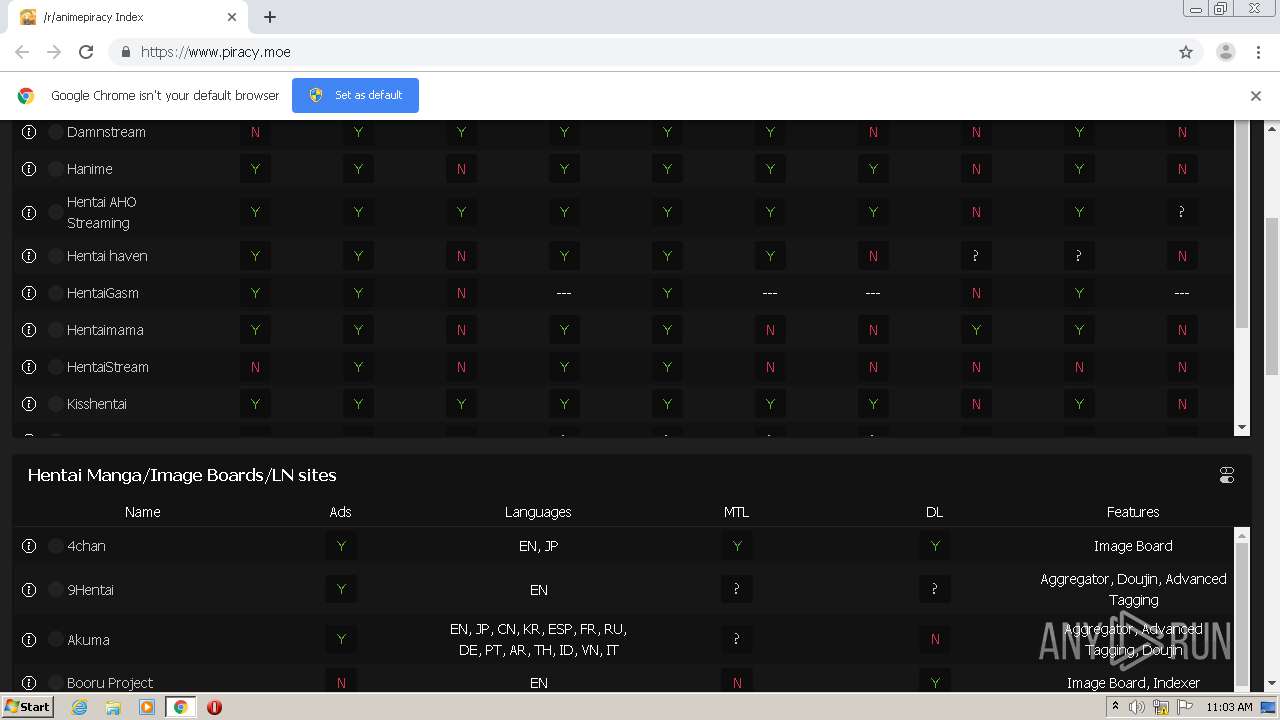The height and width of the screenshot is (720, 1280).
Task: Set Chrome as default browser
Action: pos(355,95)
